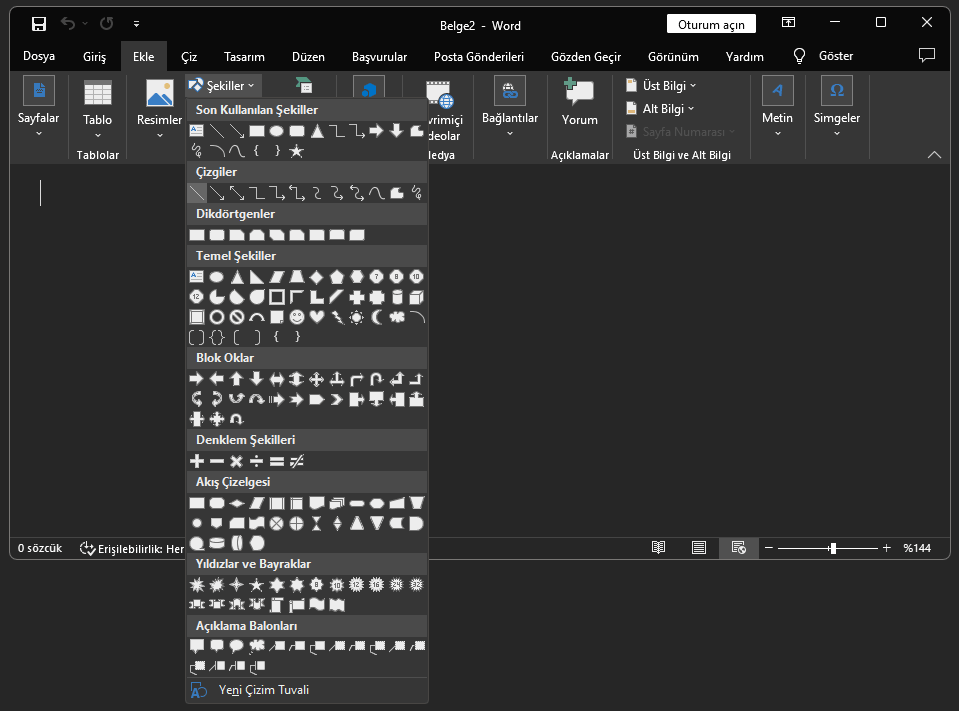The height and width of the screenshot is (711, 959).
Task: Open ribbon display options button in title bar
Action: click(788, 23)
